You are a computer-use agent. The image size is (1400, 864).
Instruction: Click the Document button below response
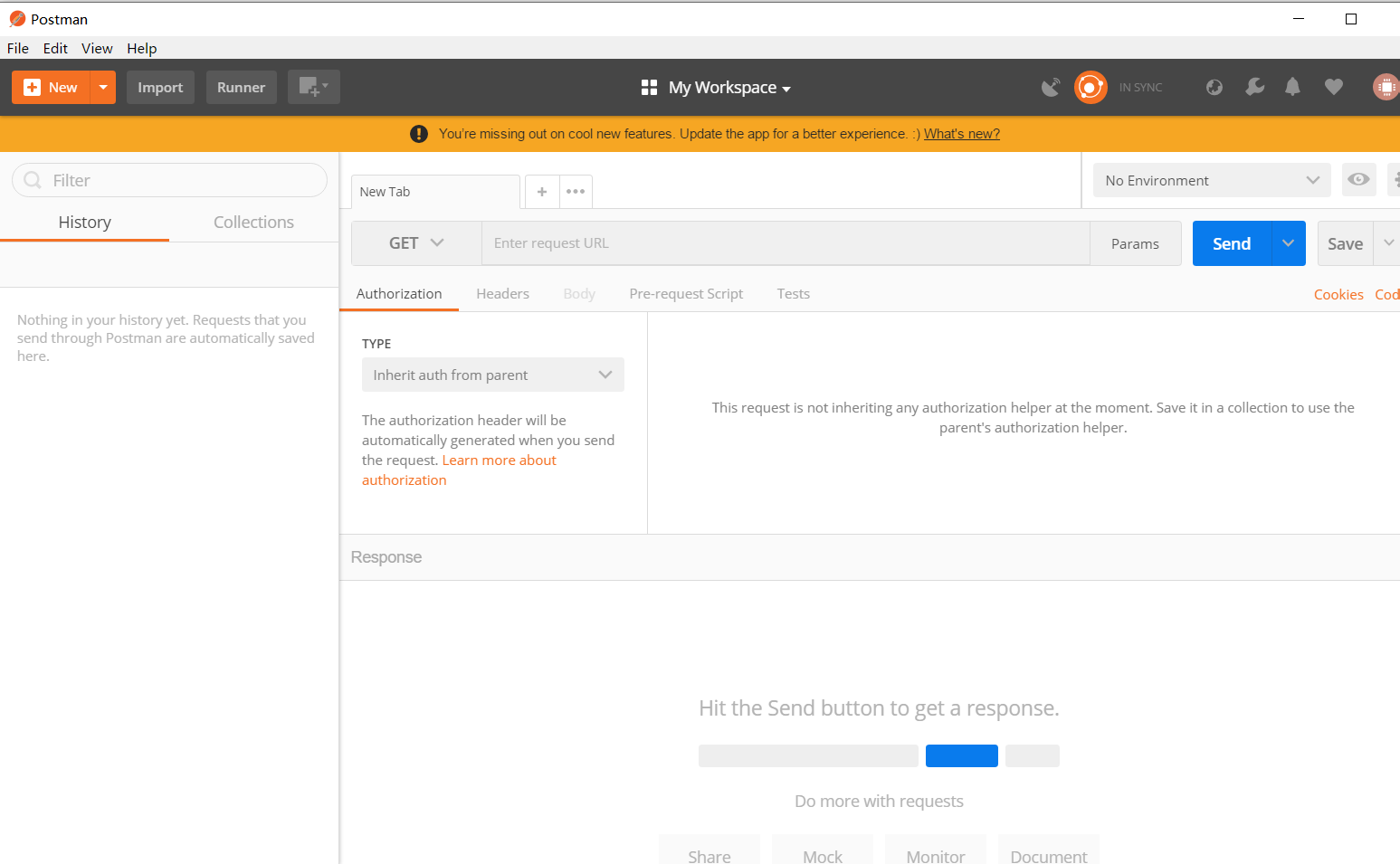click(1049, 850)
